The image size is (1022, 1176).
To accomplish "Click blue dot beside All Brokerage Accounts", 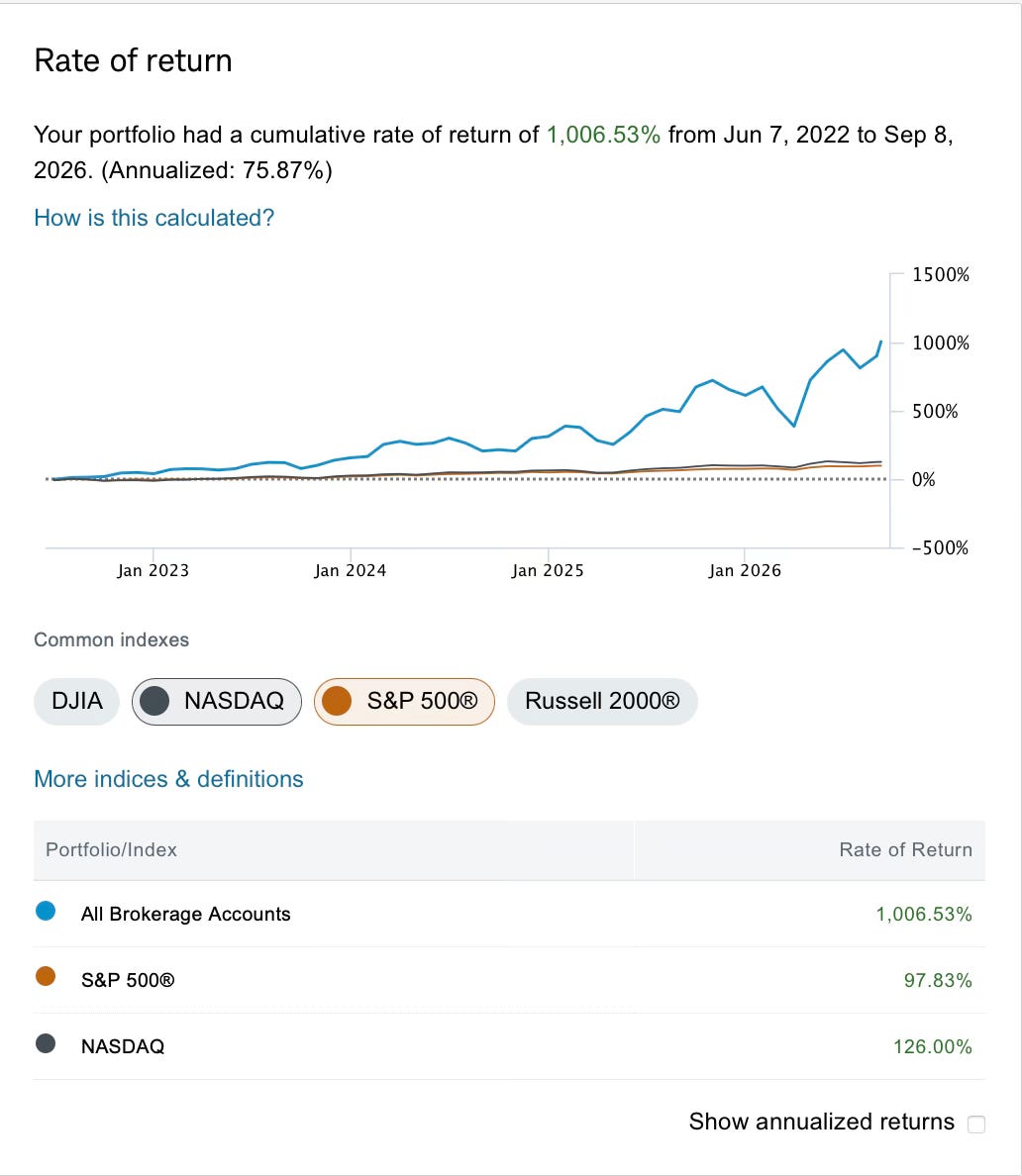I will point(46,912).
